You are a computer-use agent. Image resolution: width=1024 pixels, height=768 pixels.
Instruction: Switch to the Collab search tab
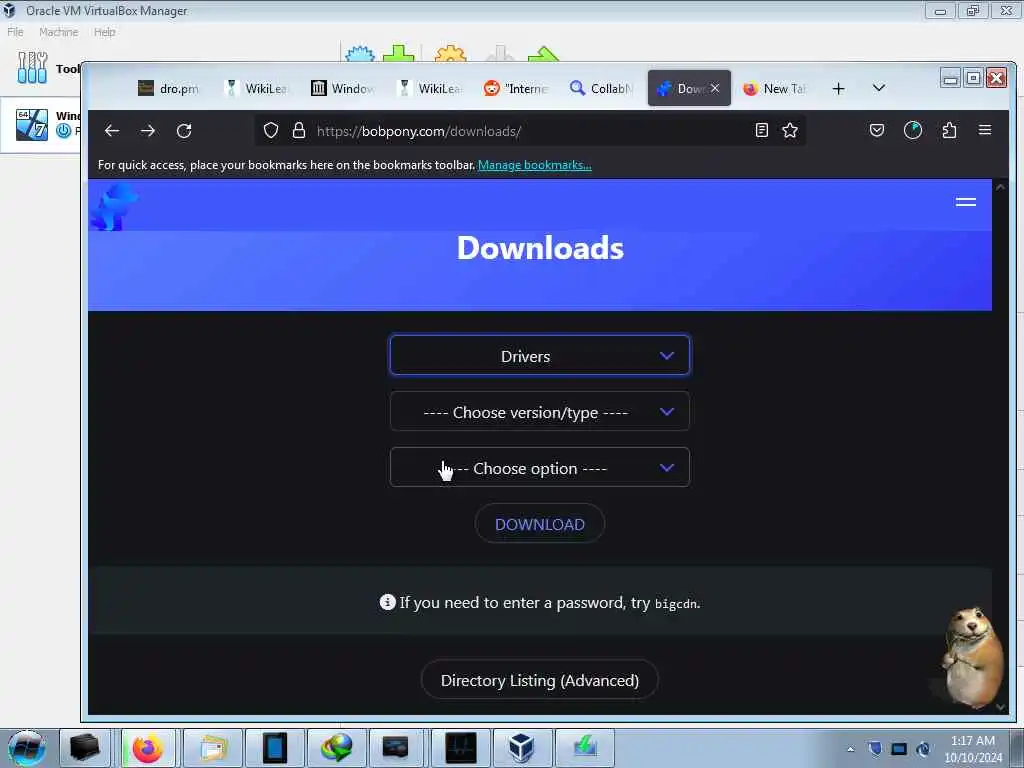point(602,88)
